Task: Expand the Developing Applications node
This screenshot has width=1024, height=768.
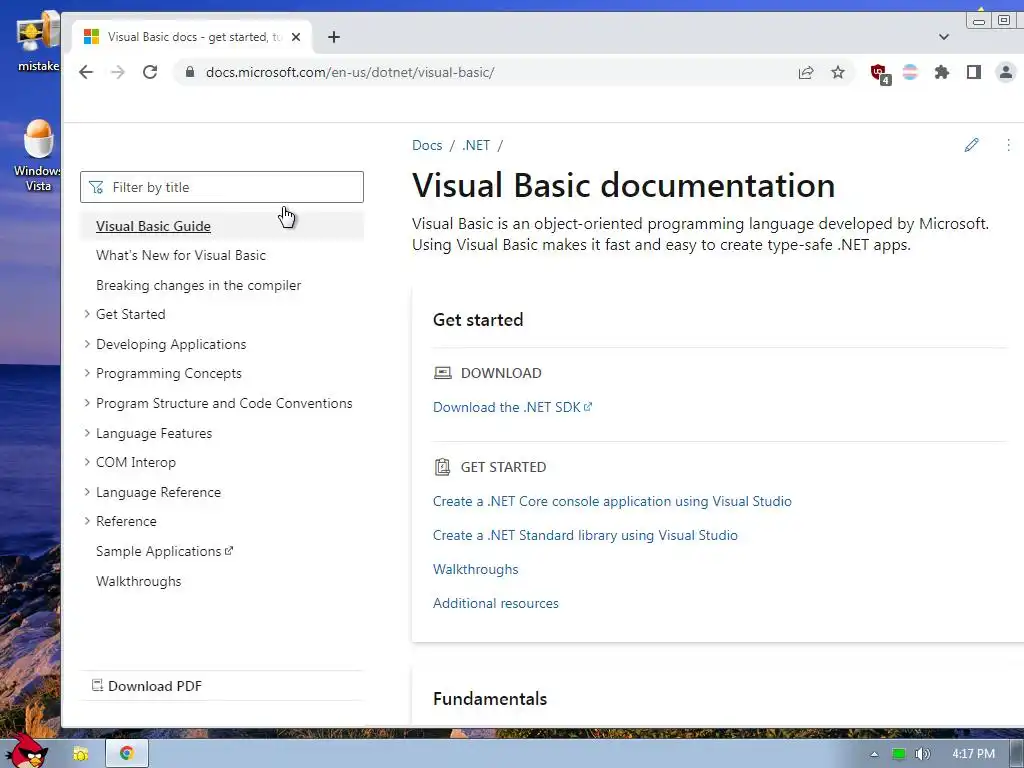Action: (87, 344)
